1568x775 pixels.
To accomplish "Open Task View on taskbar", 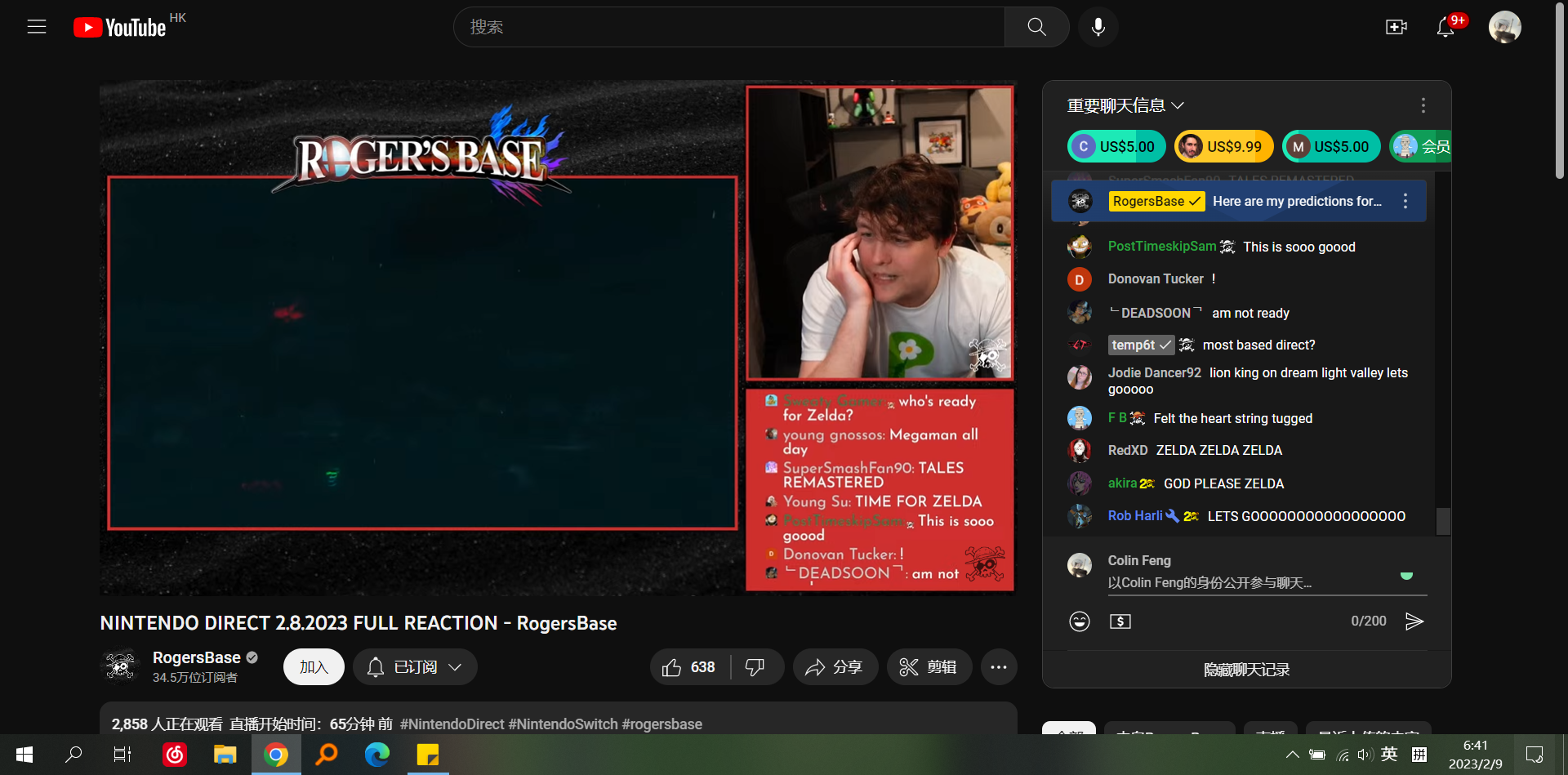I will click(122, 755).
